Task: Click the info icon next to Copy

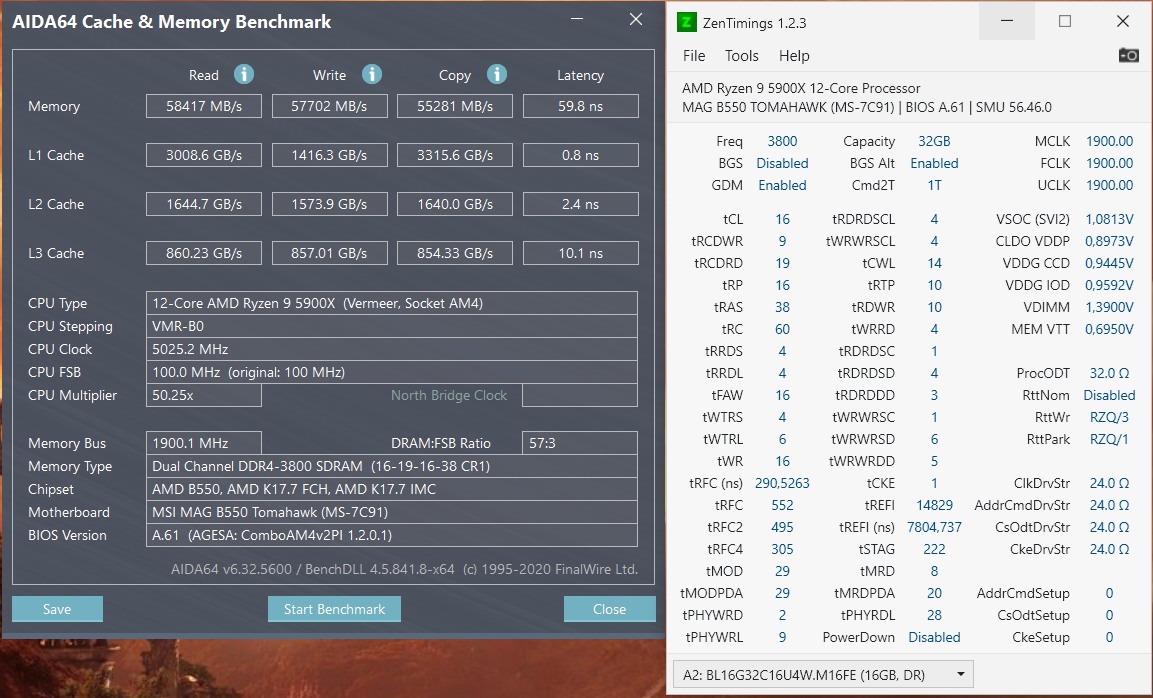Action: 497,74
